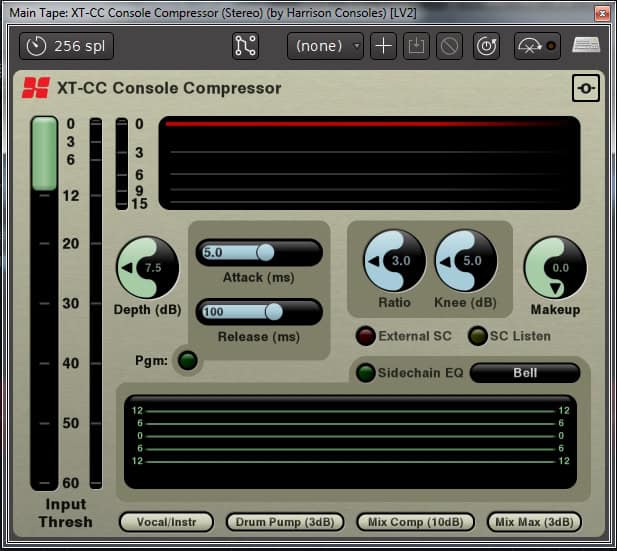
Task: Toggle the External SC indicator
Action: [x=366, y=336]
